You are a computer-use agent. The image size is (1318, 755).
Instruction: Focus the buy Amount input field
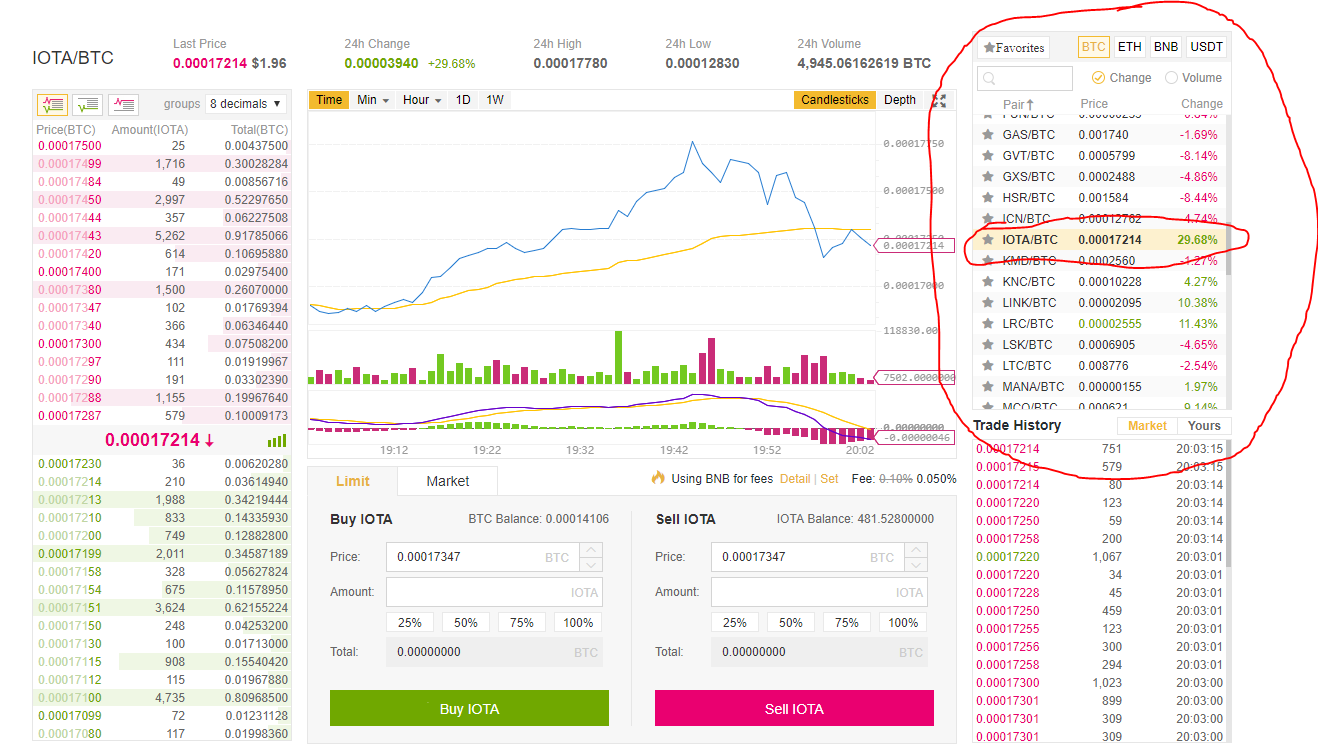pos(494,592)
